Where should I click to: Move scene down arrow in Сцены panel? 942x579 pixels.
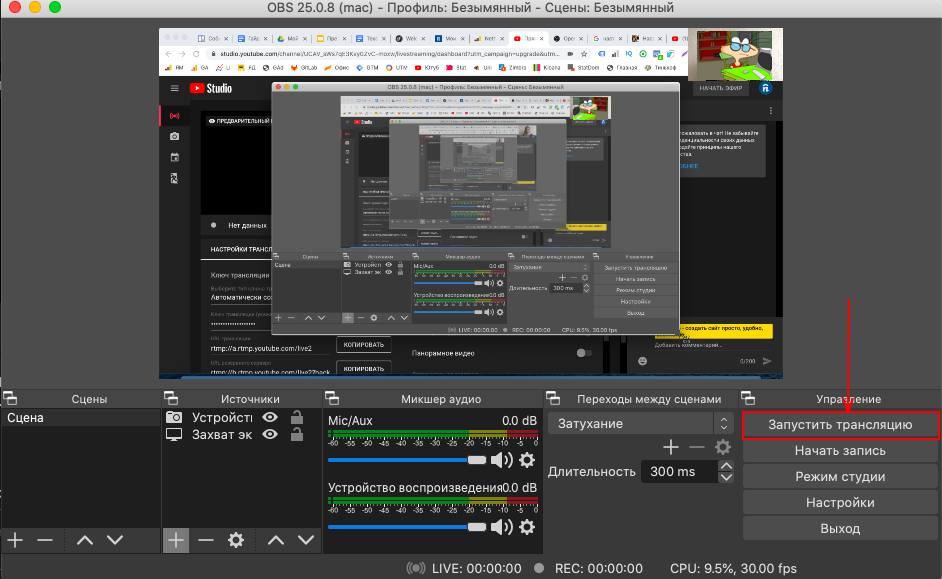pos(115,540)
